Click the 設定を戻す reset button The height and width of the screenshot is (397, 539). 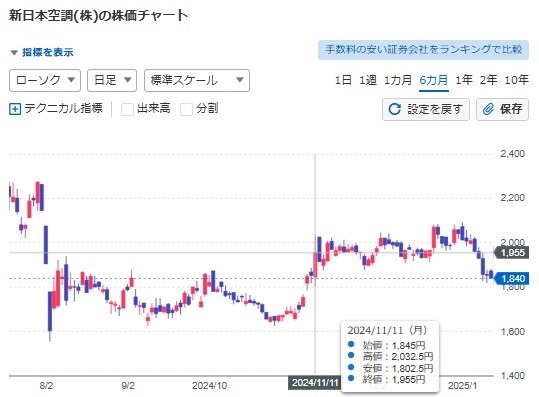click(426, 109)
